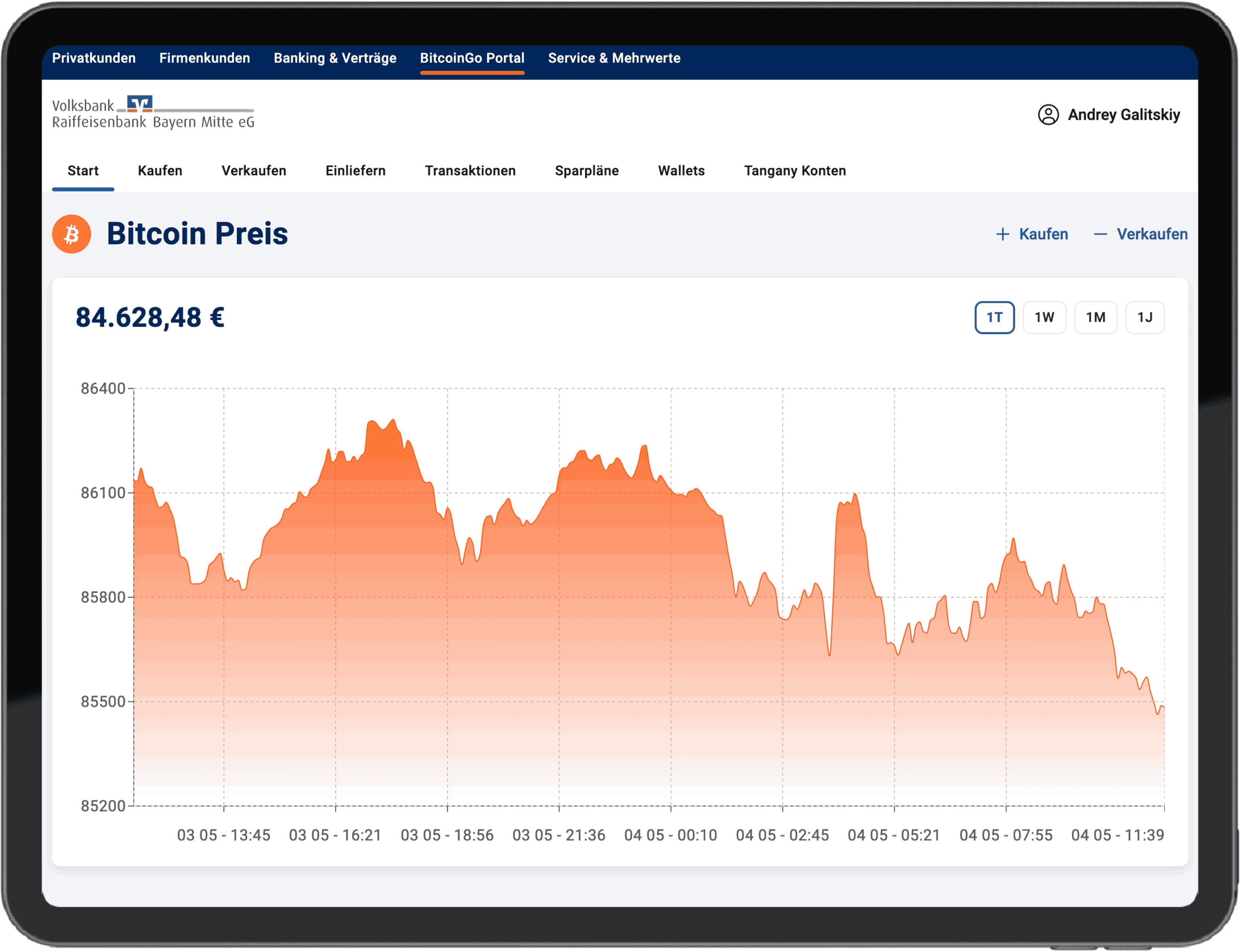Click the Volksbank Raiffeisenbank logo

(153, 113)
